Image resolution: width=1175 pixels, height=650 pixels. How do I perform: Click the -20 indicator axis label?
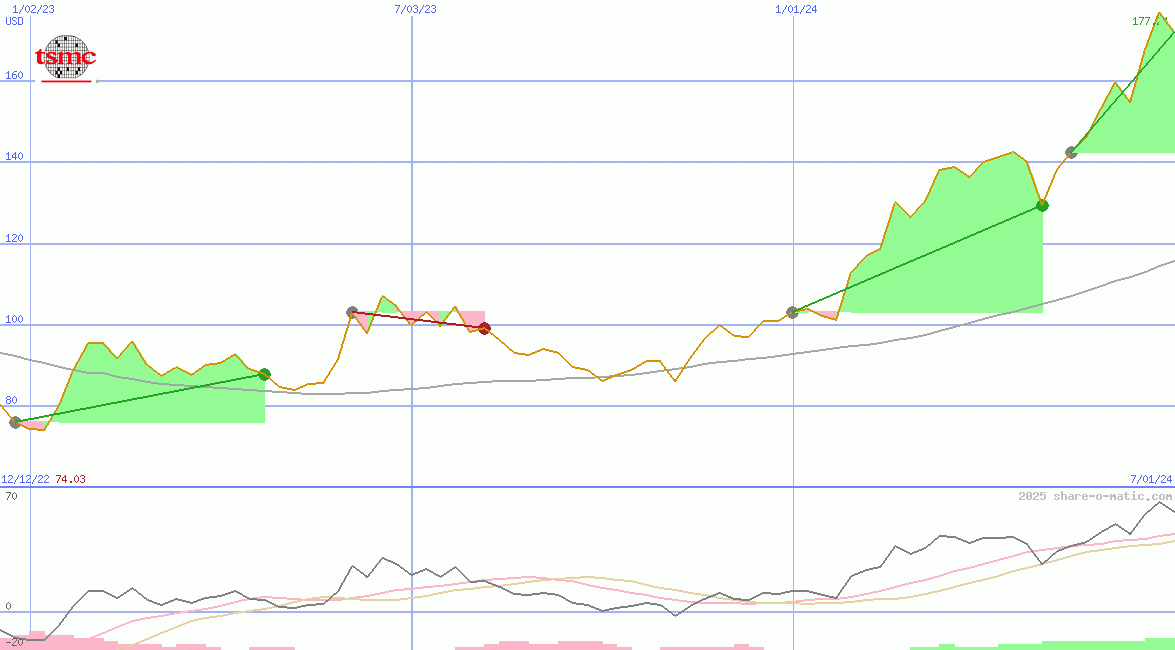coord(12,641)
